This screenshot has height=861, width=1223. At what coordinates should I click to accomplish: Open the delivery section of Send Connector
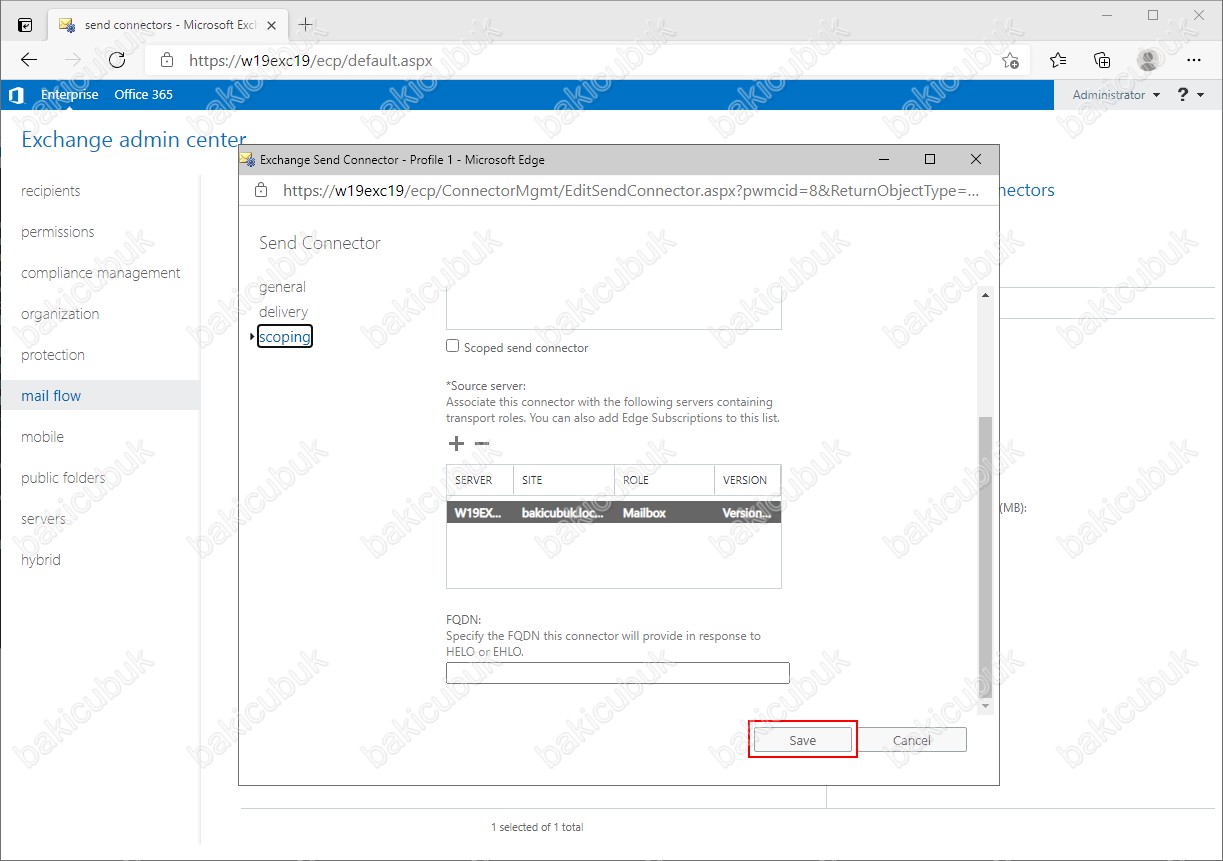283,312
